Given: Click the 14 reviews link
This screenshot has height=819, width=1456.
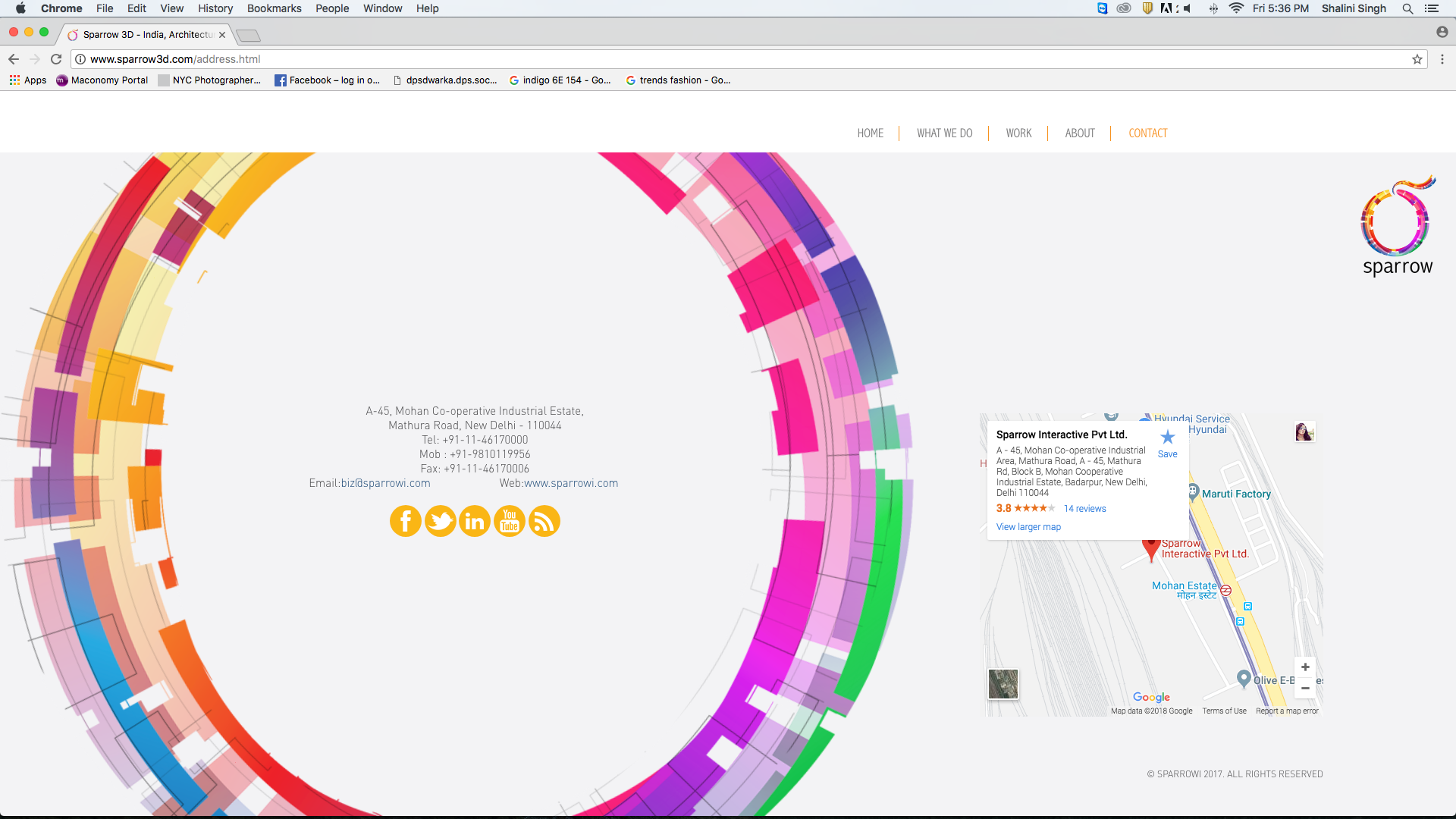Looking at the screenshot, I should pyautogui.click(x=1084, y=509).
